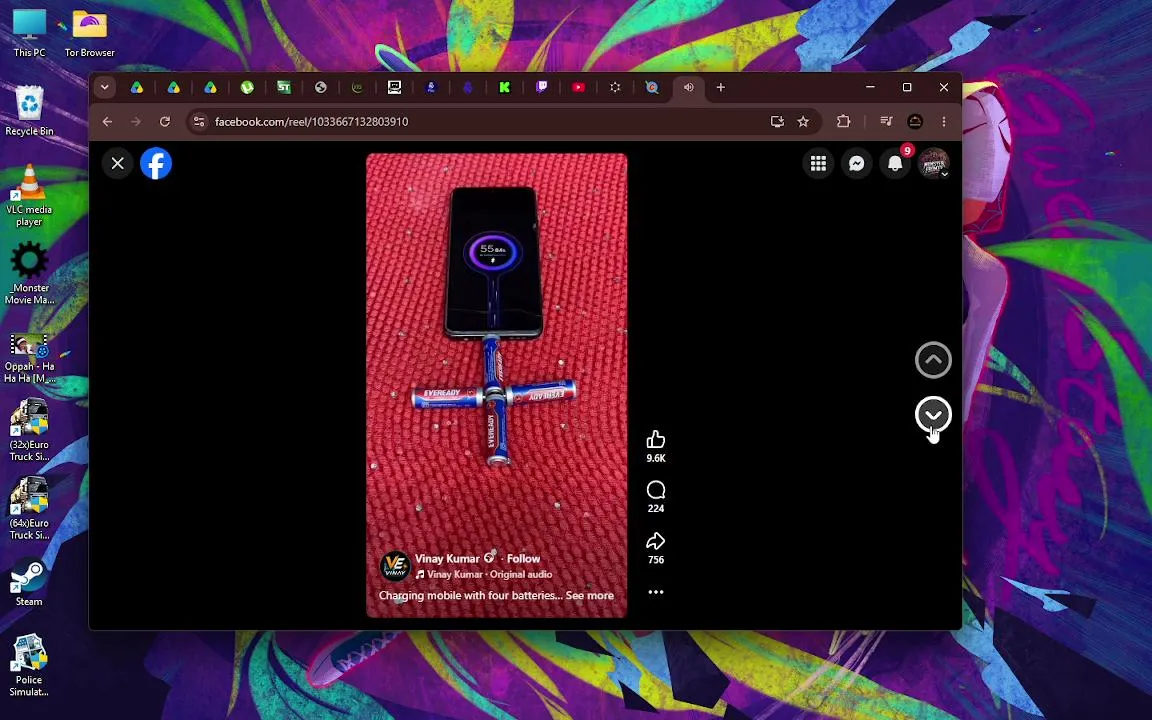The image size is (1152, 720).
Task: Close the reel with the X button
Action: (118, 163)
